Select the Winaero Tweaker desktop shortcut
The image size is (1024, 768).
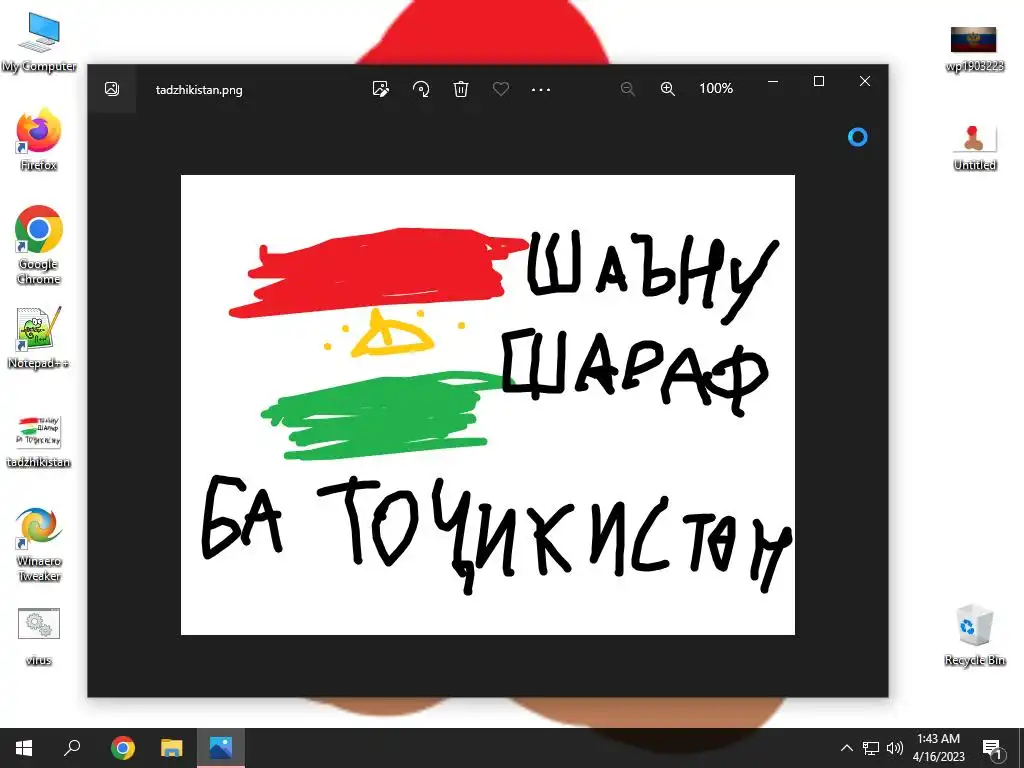point(39,544)
